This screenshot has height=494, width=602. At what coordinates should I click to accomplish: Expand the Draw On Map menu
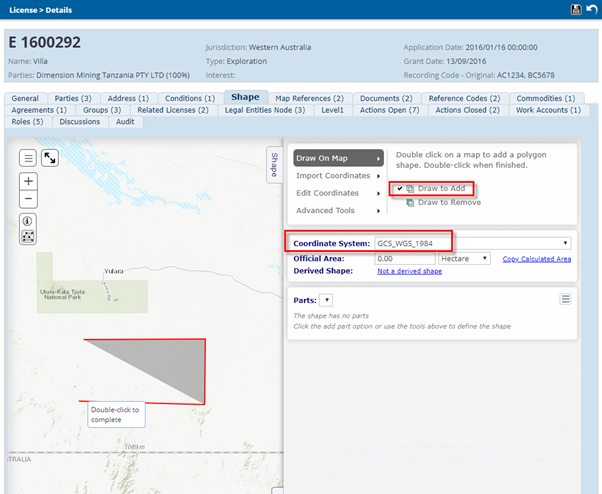click(x=338, y=158)
